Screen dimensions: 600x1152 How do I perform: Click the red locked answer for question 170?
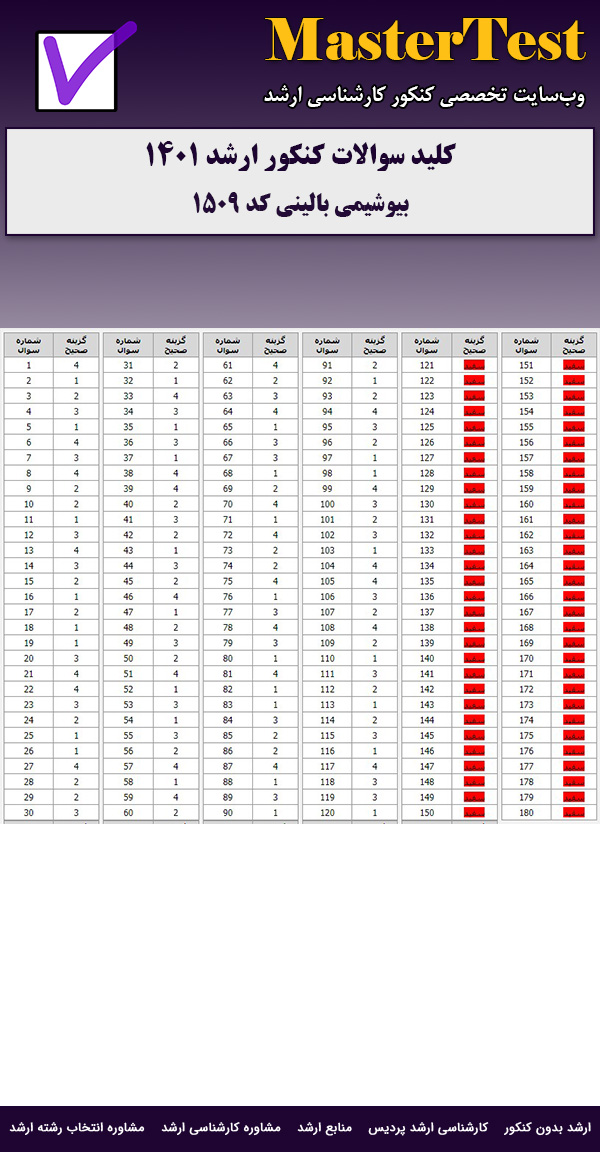(x=574, y=658)
